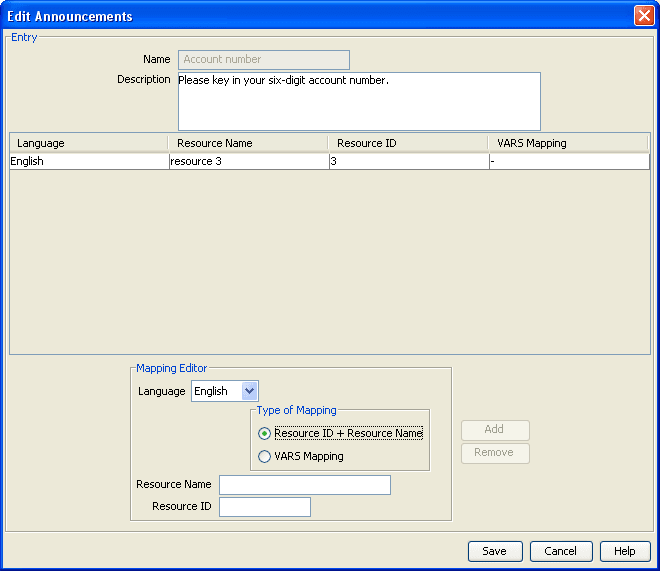Click the Cancel button

(x=561, y=551)
